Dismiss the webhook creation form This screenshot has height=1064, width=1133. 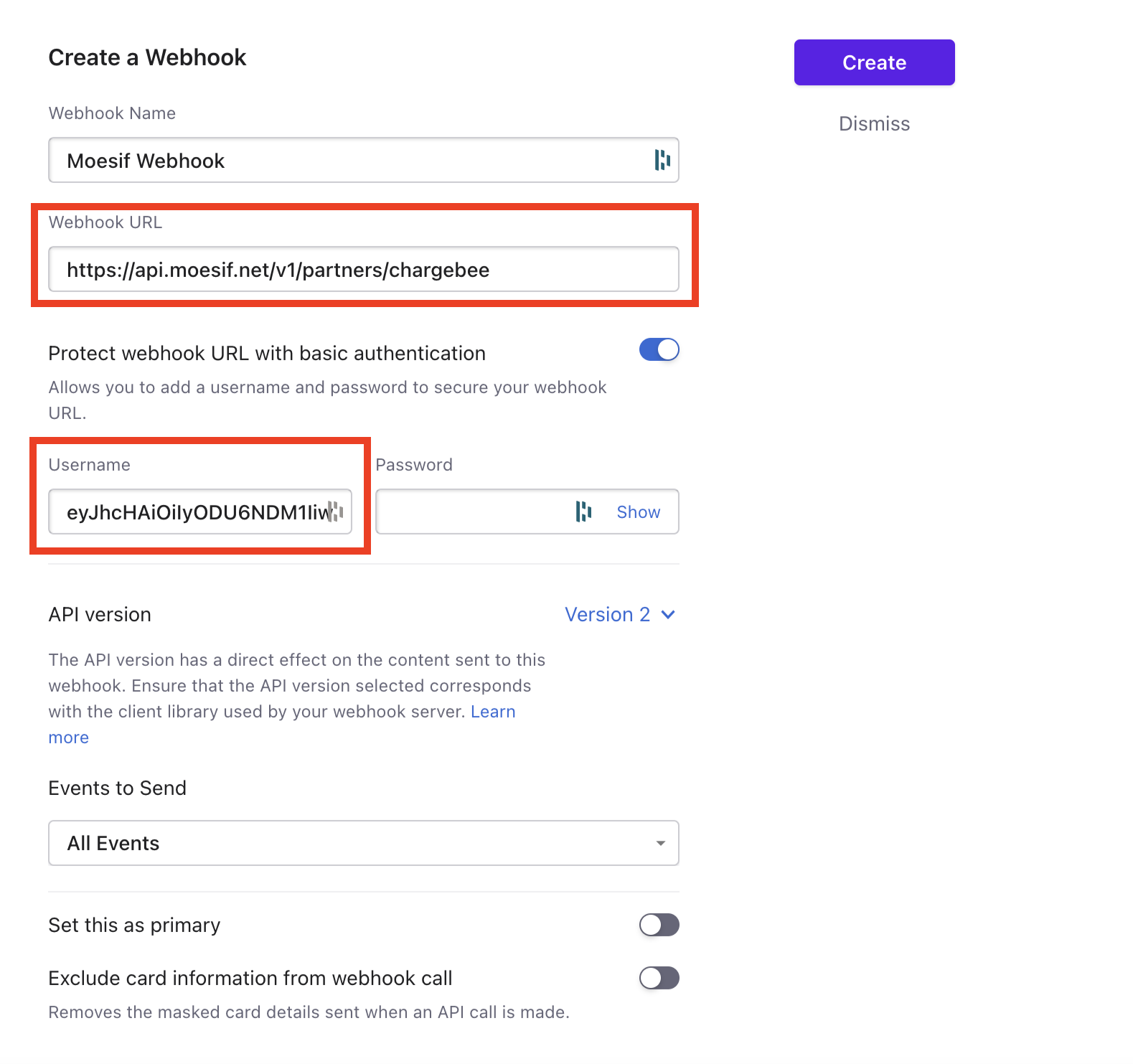click(x=874, y=124)
